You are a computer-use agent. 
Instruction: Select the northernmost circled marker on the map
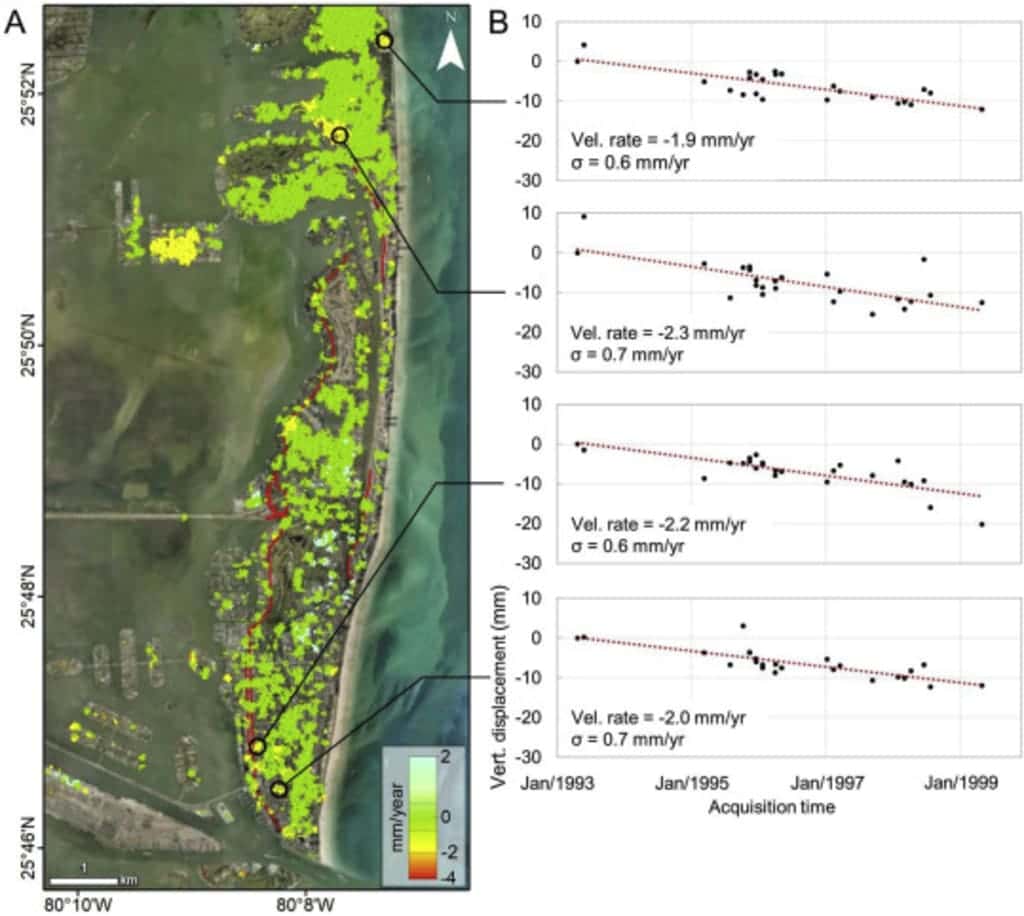pyautogui.click(x=385, y=40)
